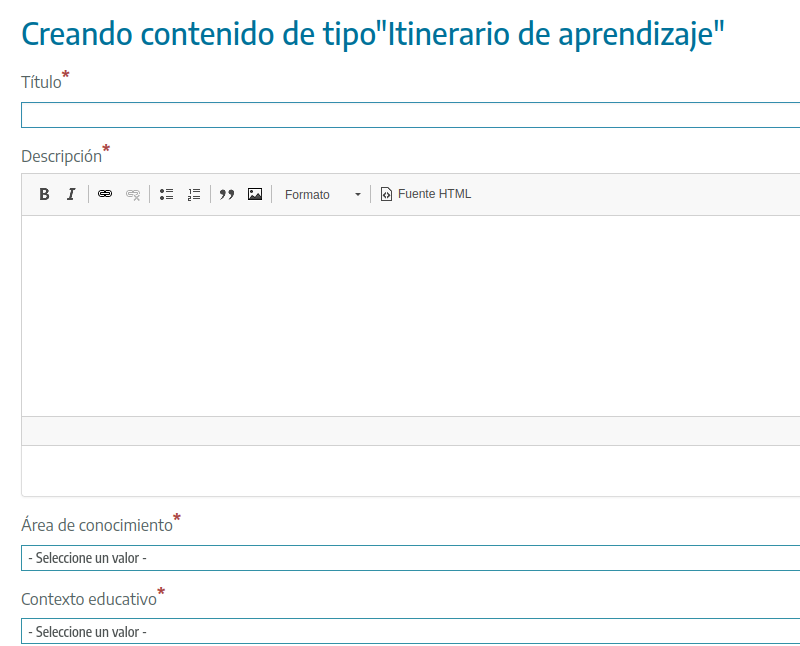
Task: Click the white box below the editor's gray bar
Action: click(x=410, y=470)
